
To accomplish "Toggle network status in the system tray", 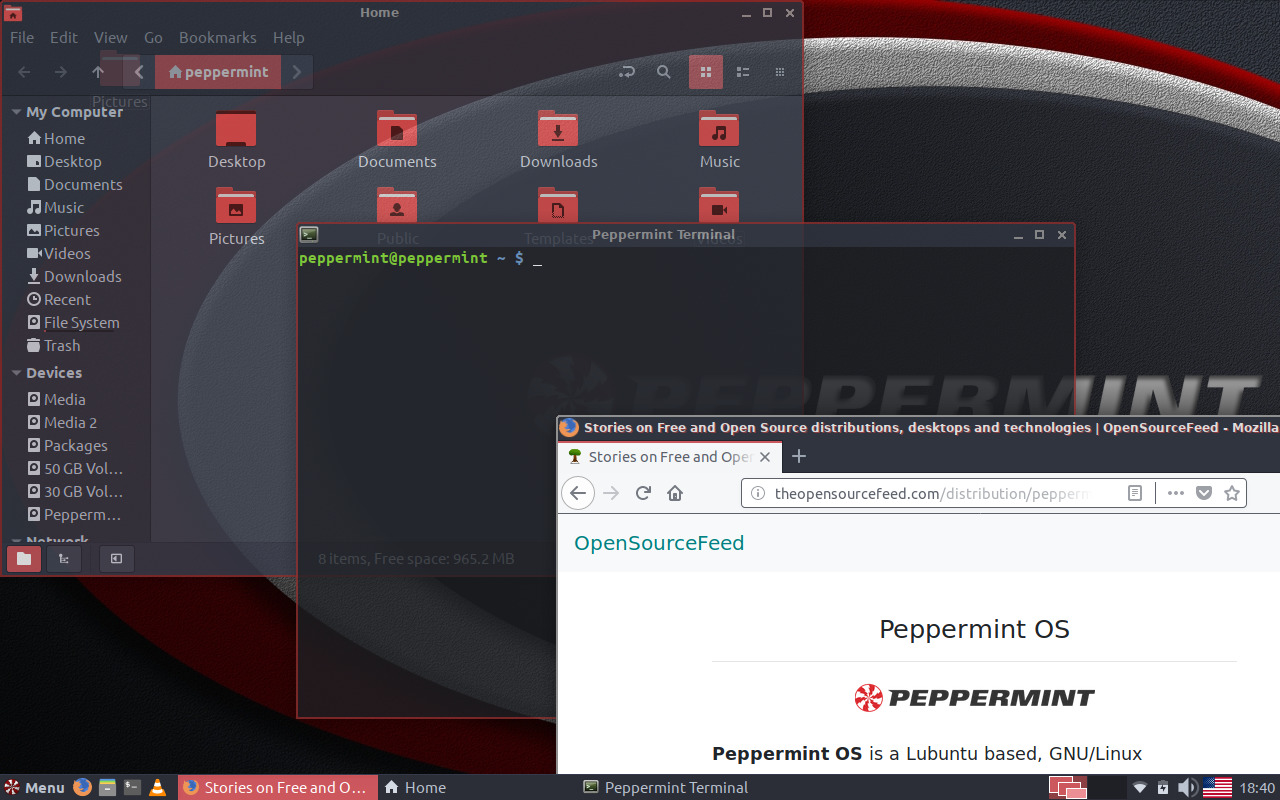I will pyautogui.click(x=1140, y=787).
